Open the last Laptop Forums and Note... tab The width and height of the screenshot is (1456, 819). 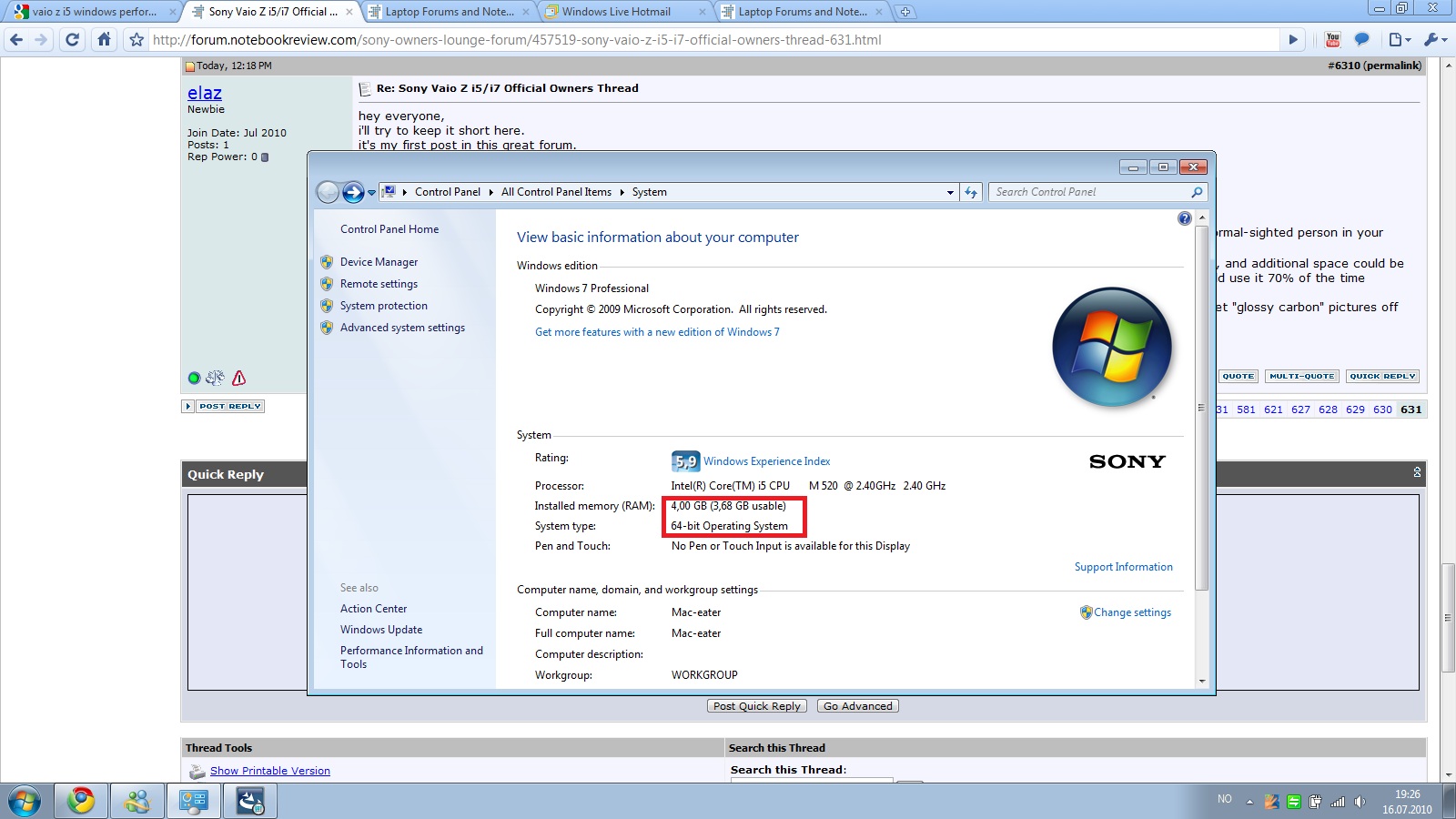click(803, 12)
